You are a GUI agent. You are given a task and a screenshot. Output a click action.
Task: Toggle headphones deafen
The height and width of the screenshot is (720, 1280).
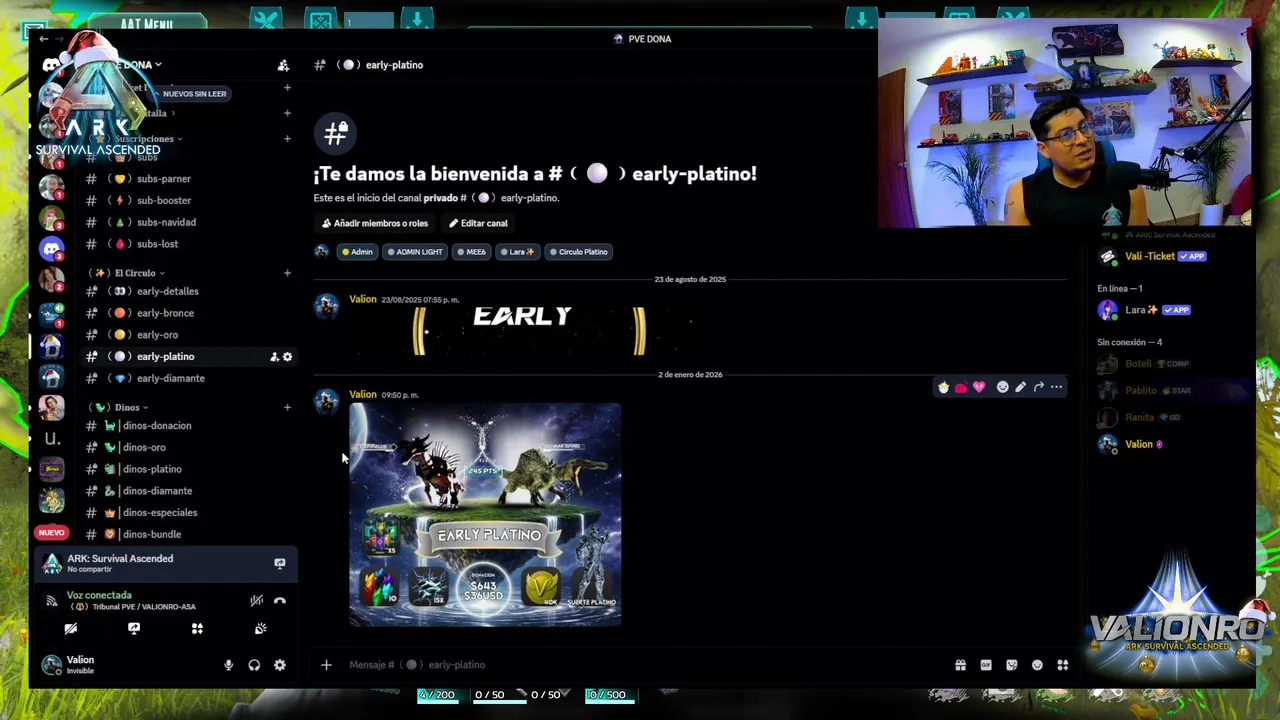pyautogui.click(x=254, y=665)
